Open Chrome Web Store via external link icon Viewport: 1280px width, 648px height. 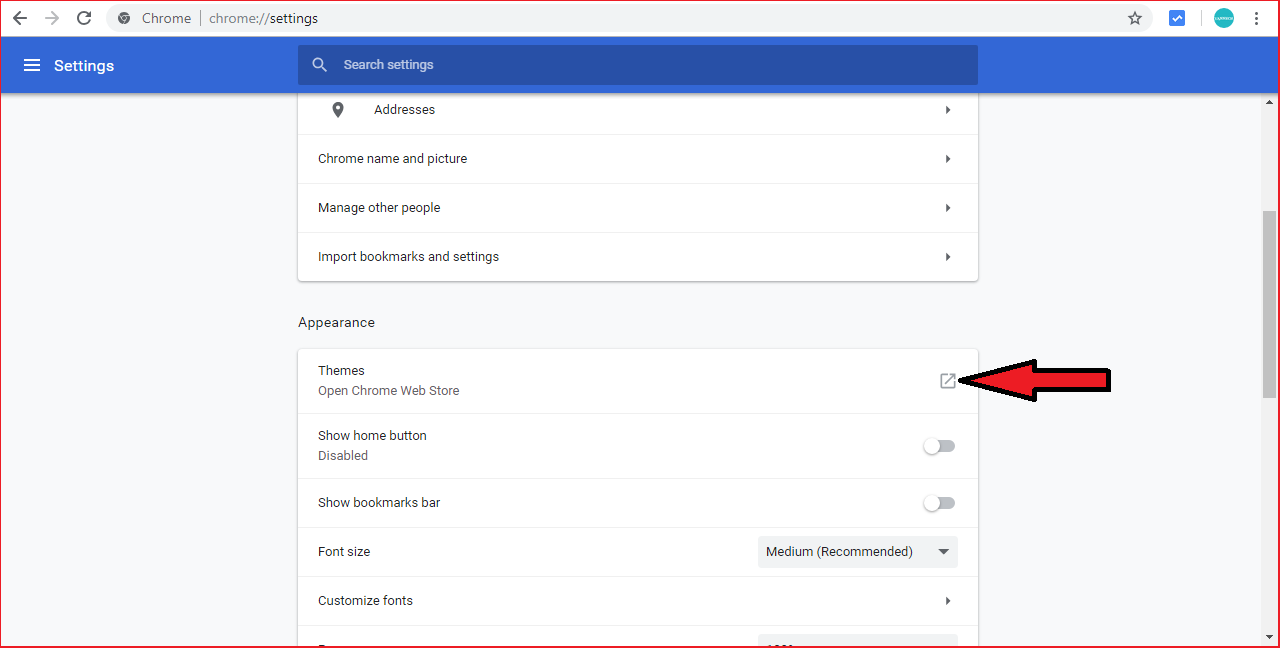pyautogui.click(x=947, y=380)
